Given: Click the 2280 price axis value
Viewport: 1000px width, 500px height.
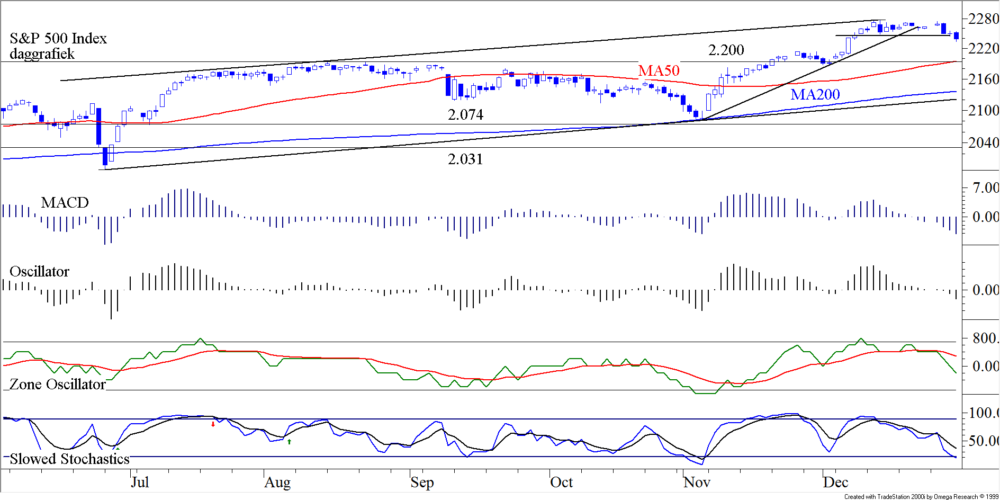Looking at the screenshot, I should pyautogui.click(x=984, y=17).
